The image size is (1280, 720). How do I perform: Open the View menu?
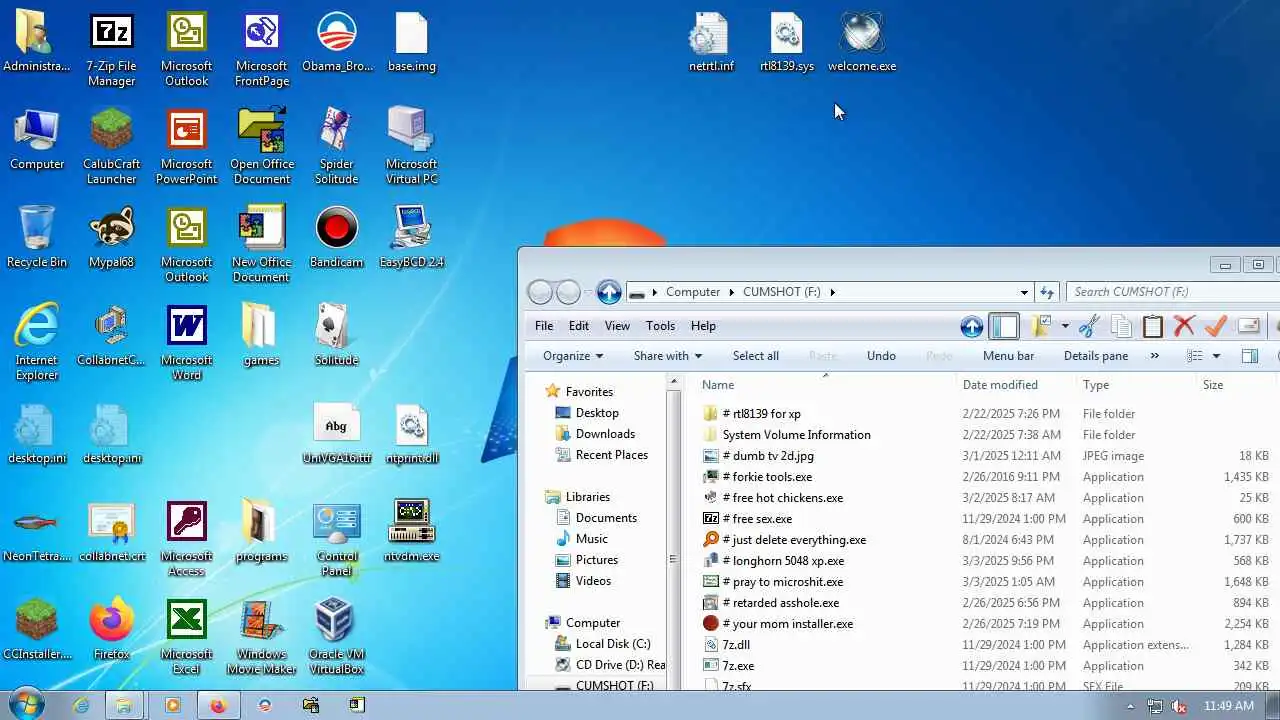(617, 326)
